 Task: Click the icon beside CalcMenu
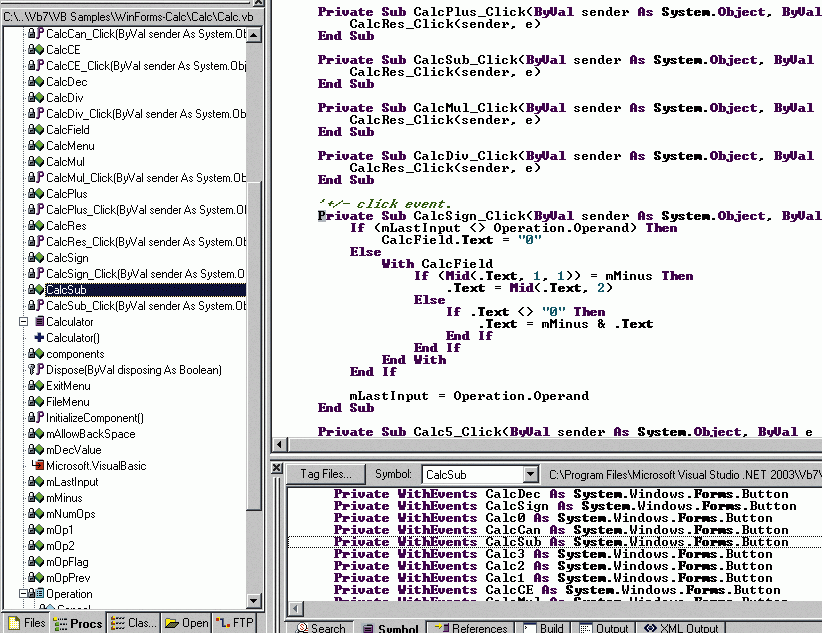click(36, 146)
